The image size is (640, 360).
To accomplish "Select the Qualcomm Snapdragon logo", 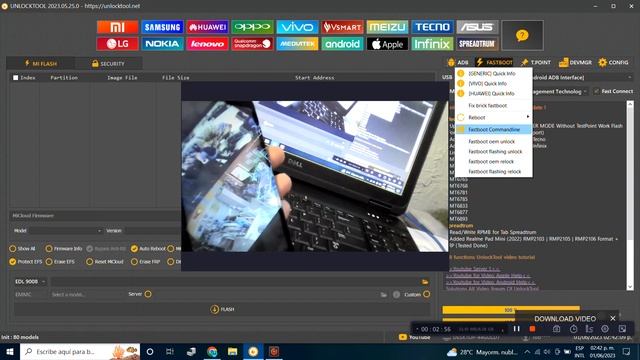I will 252,44.
